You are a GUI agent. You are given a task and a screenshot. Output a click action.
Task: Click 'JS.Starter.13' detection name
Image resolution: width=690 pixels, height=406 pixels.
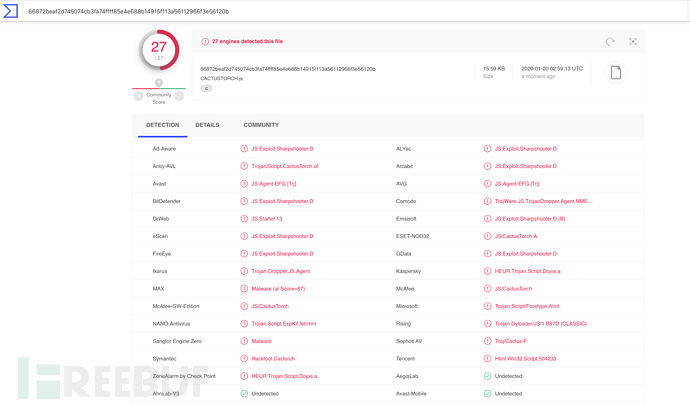267,219
